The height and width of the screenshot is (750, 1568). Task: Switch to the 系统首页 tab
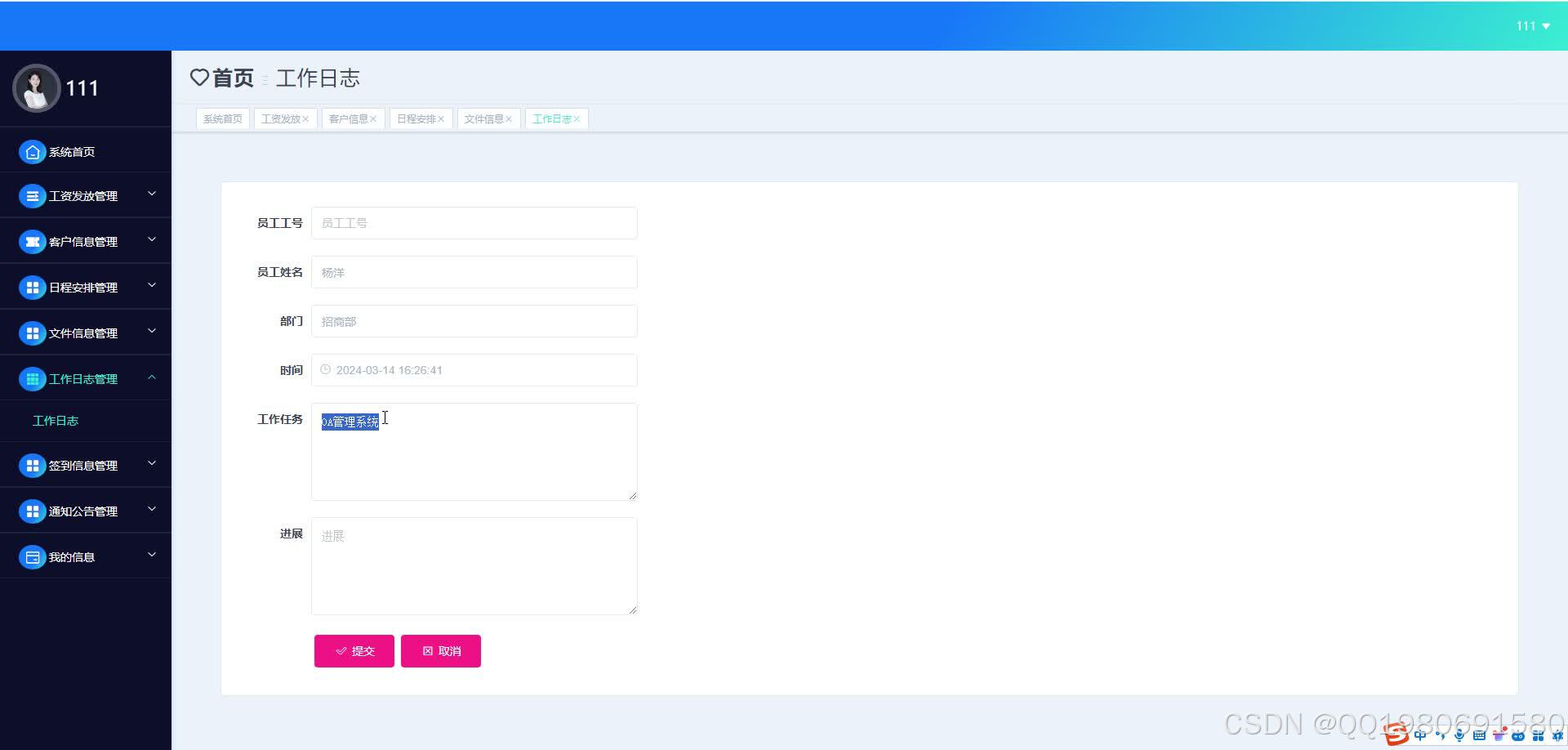click(223, 119)
